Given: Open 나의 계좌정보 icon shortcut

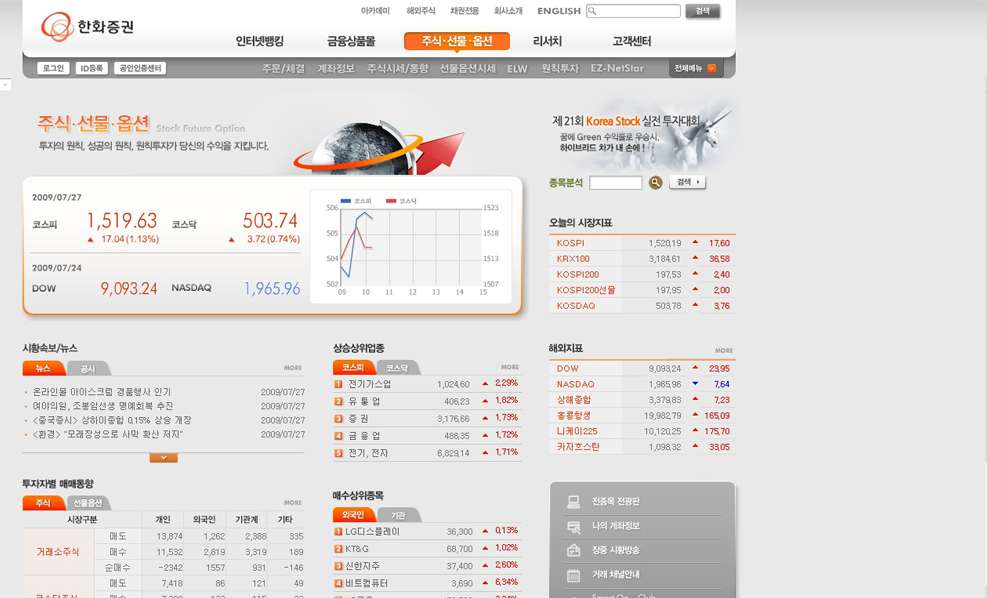Looking at the screenshot, I should pos(573,526).
